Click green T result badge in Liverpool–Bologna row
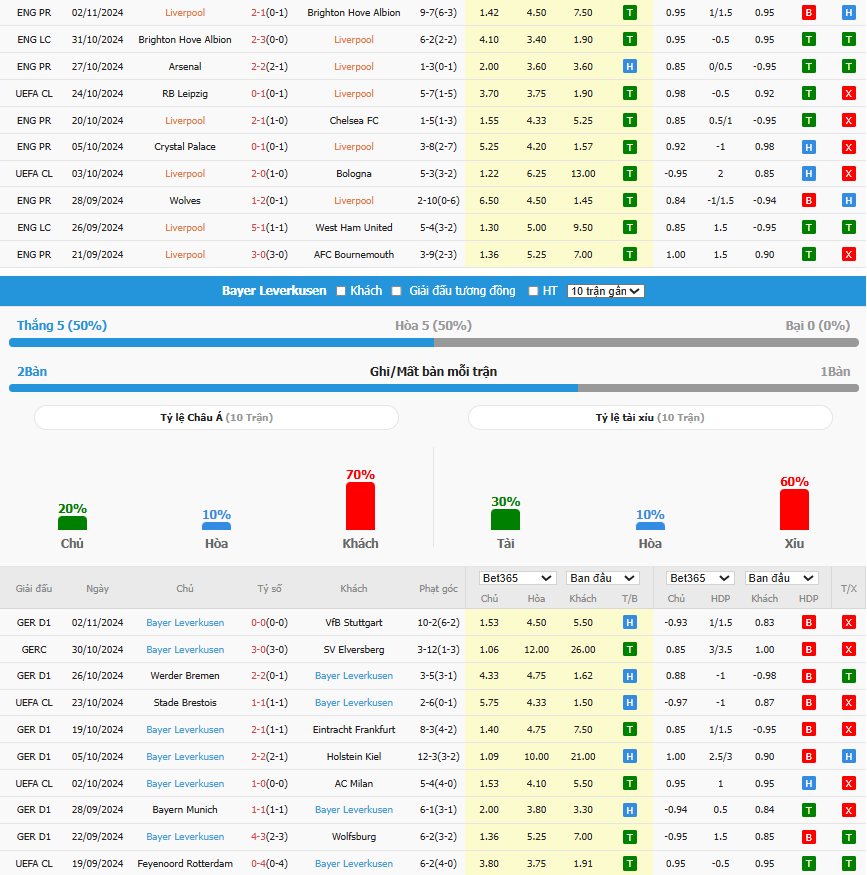 click(x=629, y=174)
